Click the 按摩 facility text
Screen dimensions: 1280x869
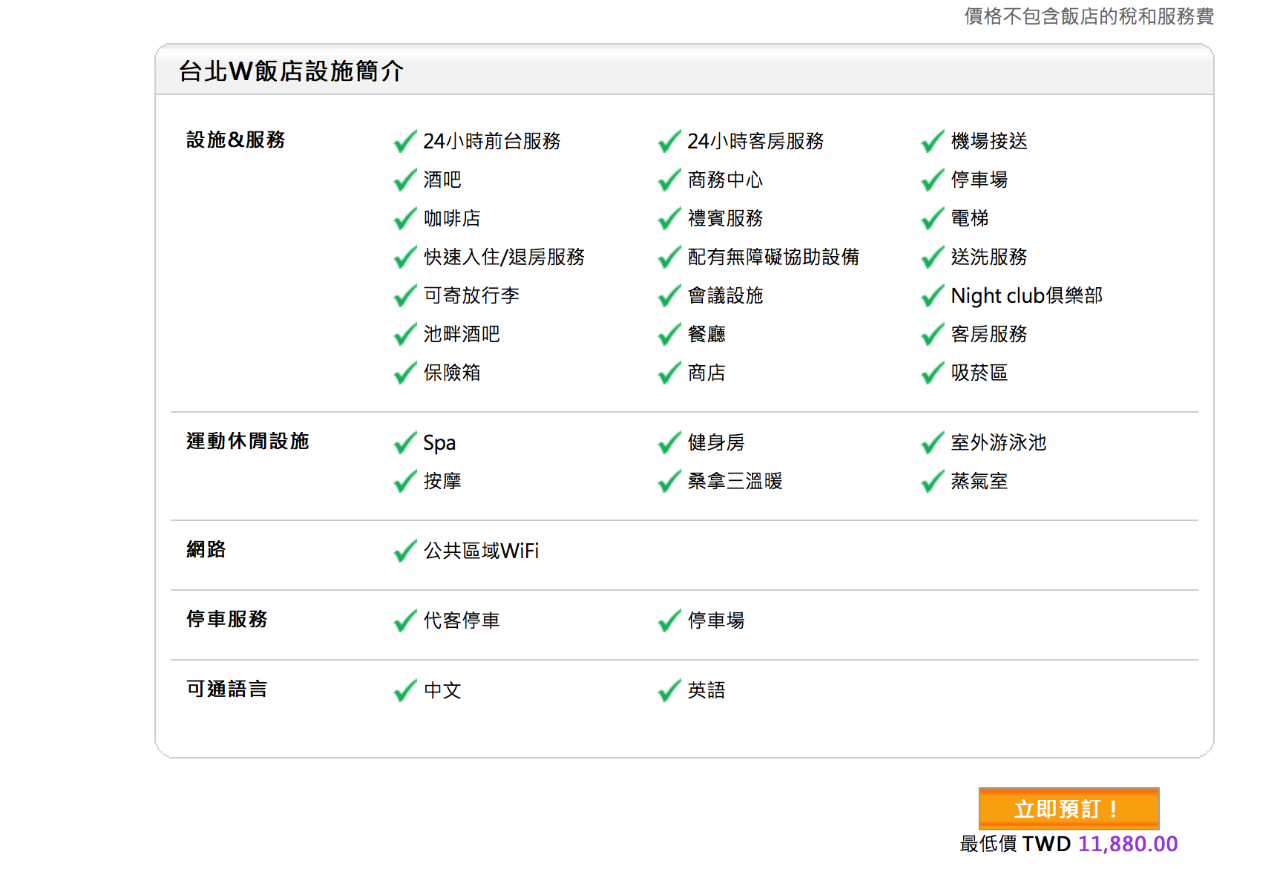(442, 481)
